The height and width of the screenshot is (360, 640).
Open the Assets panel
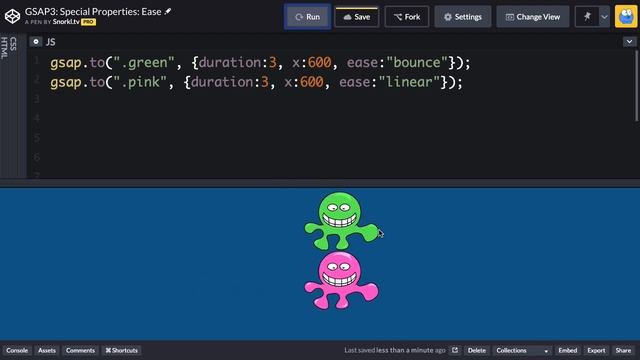[47, 350]
